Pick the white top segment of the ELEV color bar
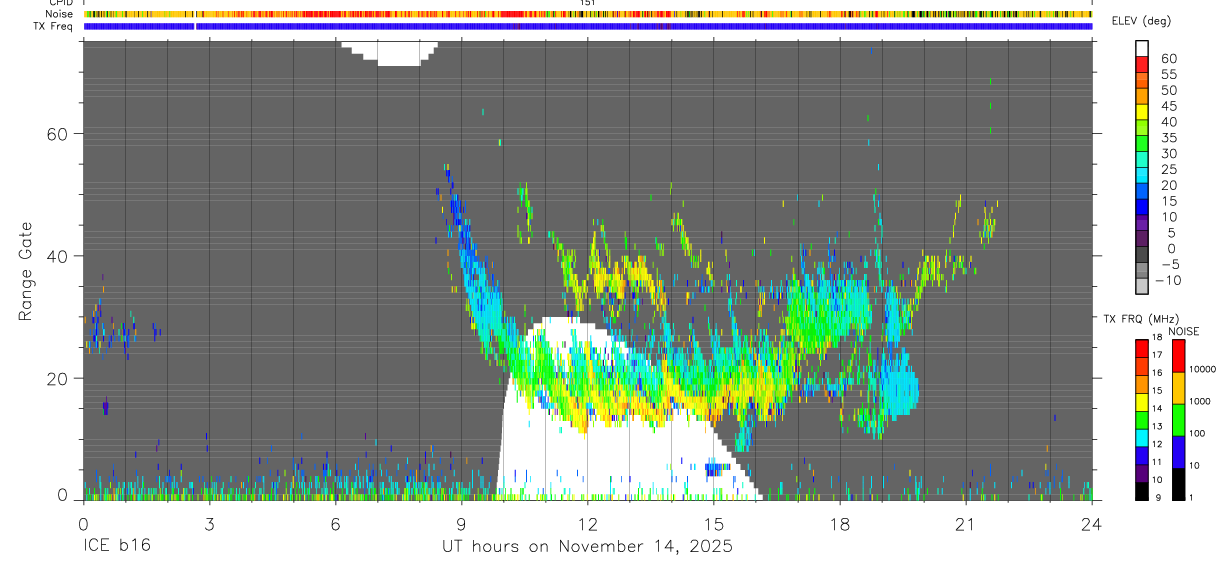The image size is (1228, 567). (x=1142, y=49)
